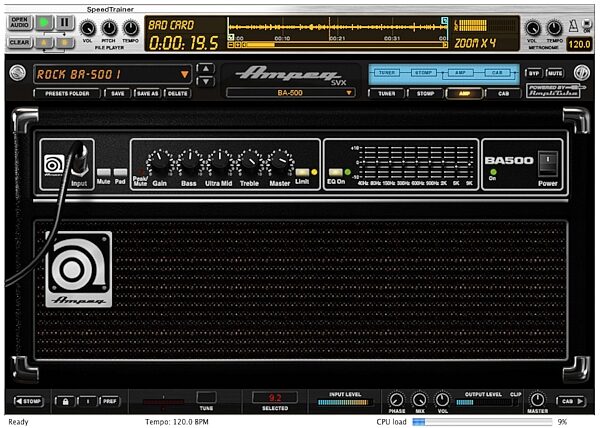Click the amp Treble knob
600x428 pixels.
pyautogui.click(x=249, y=162)
